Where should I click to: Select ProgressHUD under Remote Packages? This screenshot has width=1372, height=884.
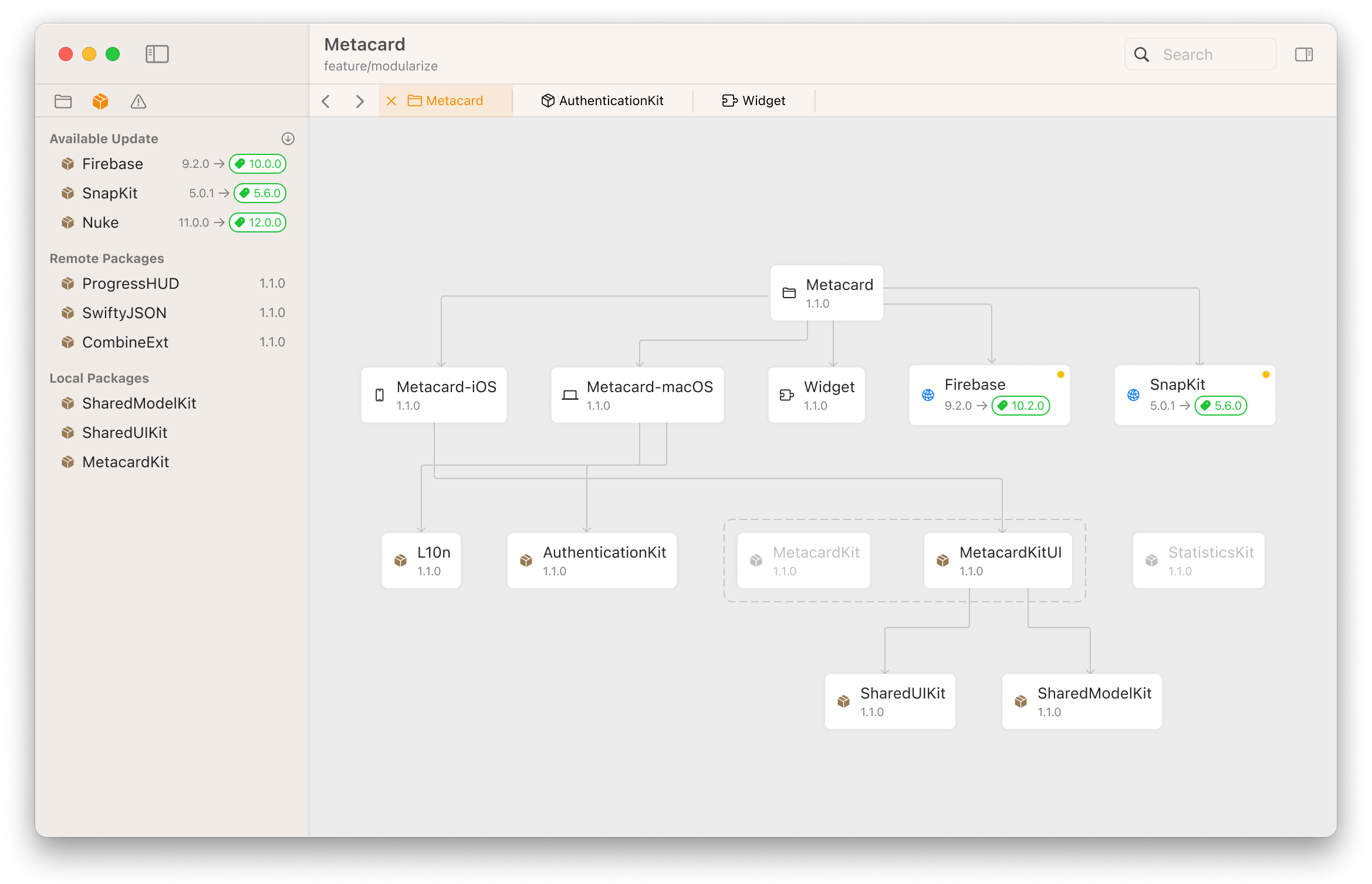pos(130,283)
